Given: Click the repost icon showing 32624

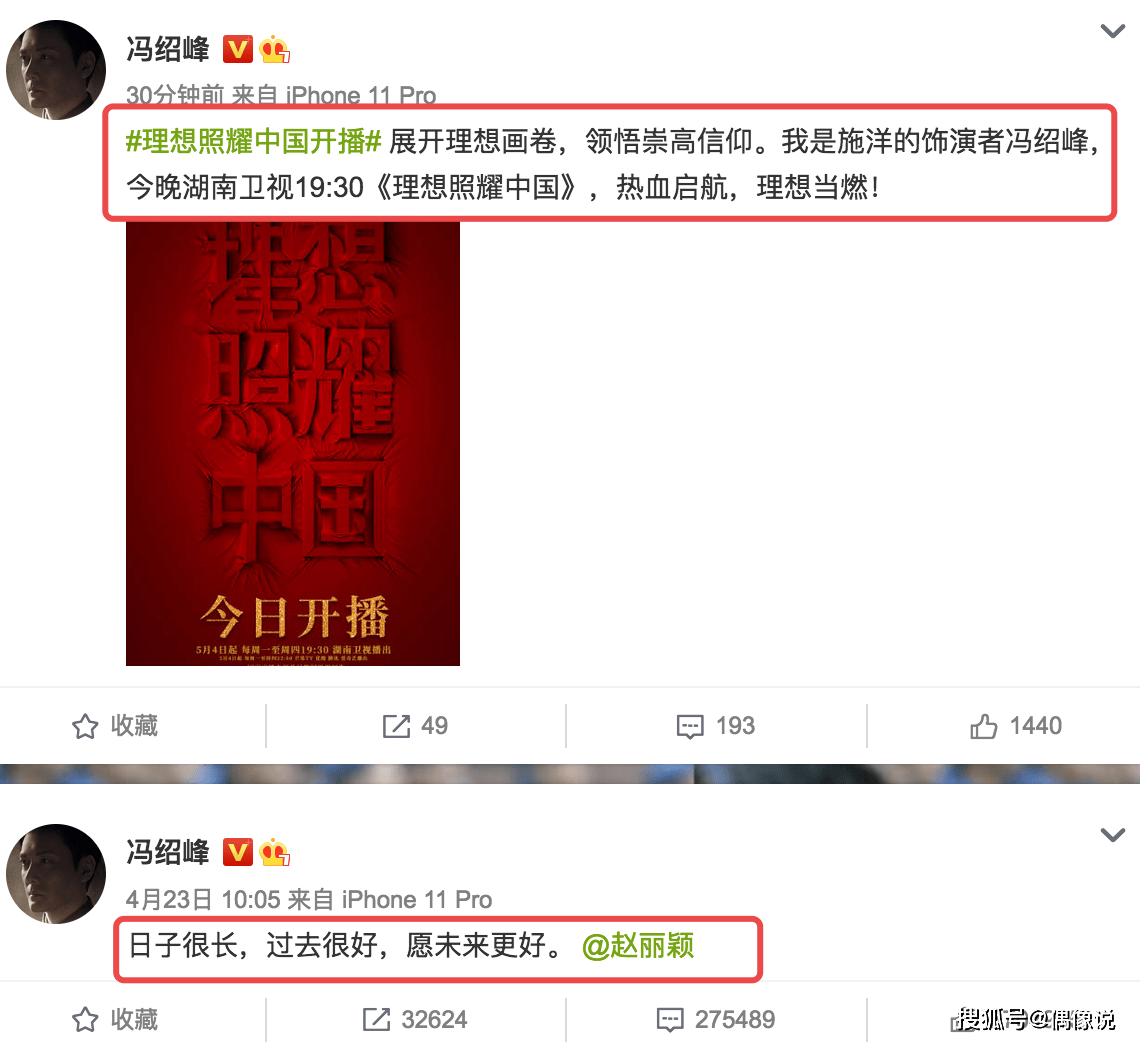Looking at the screenshot, I should [377, 1019].
